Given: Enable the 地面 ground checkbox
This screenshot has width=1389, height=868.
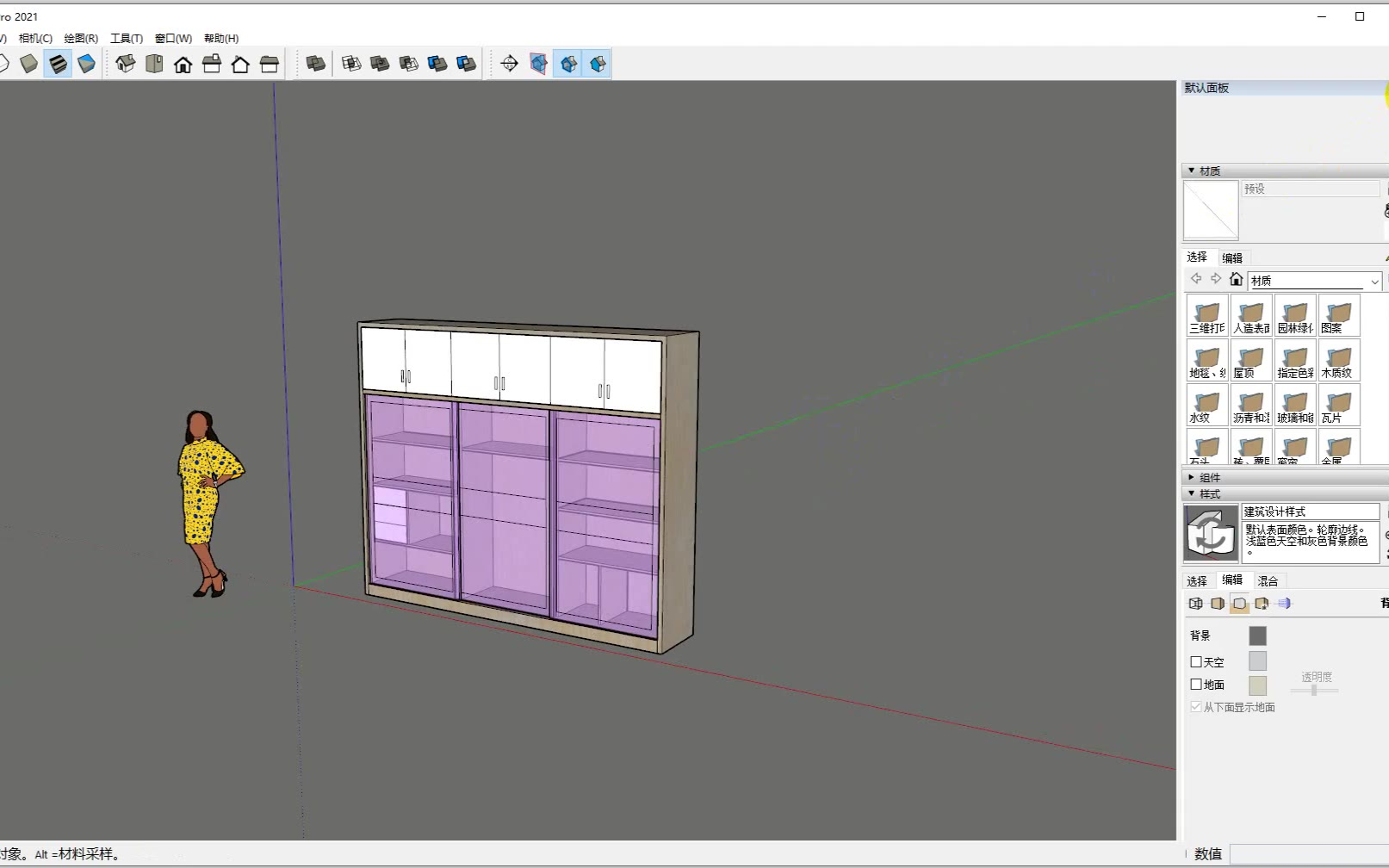Looking at the screenshot, I should [1196, 685].
